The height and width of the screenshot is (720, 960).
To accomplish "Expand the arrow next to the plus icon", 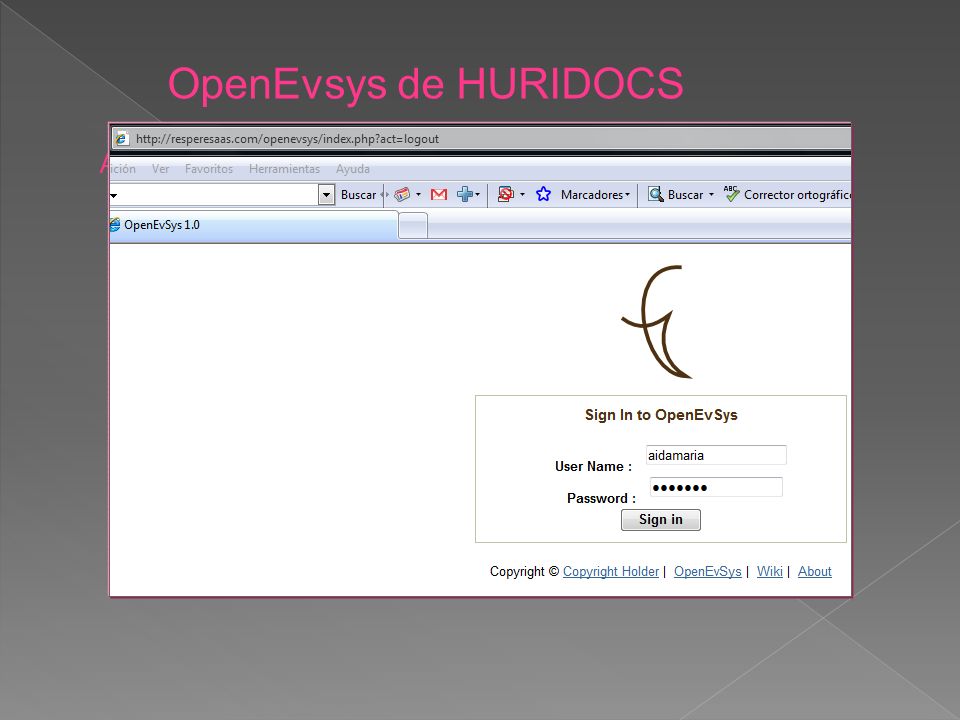I will (x=478, y=195).
